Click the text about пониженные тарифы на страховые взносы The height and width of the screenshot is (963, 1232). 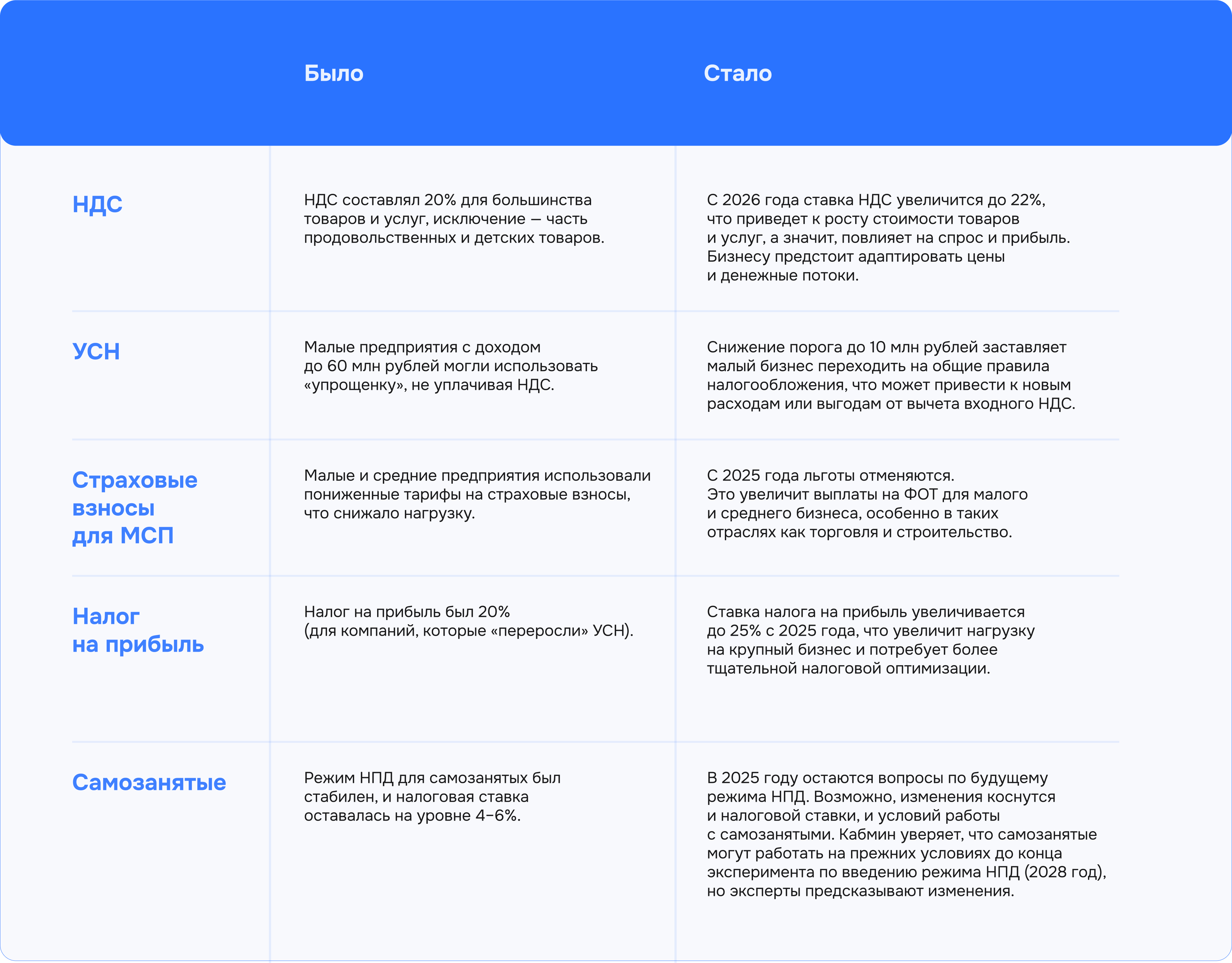(477, 494)
